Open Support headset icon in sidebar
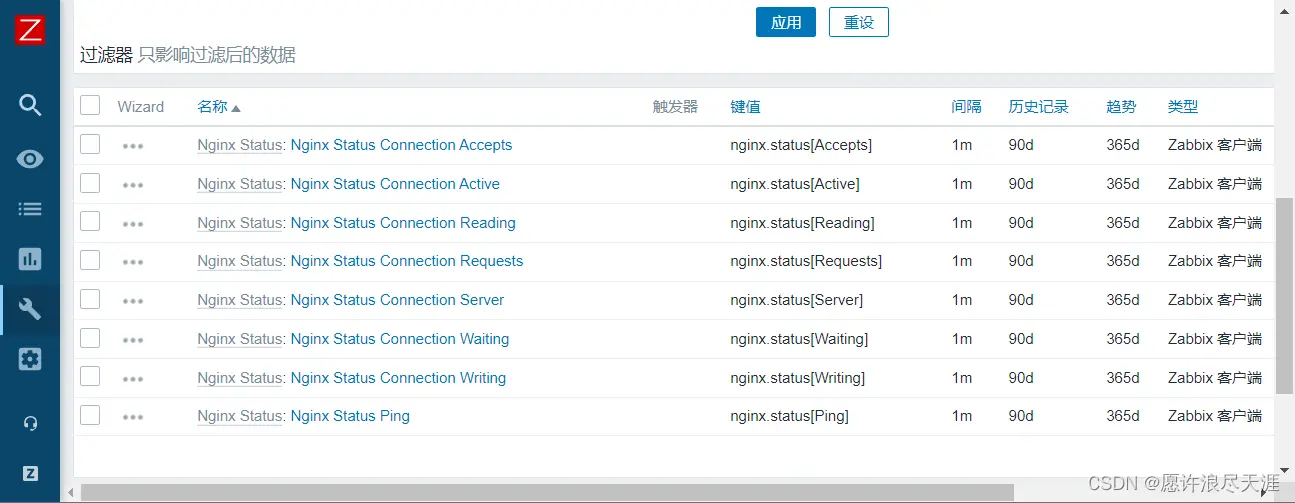 click(x=30, y=423)
